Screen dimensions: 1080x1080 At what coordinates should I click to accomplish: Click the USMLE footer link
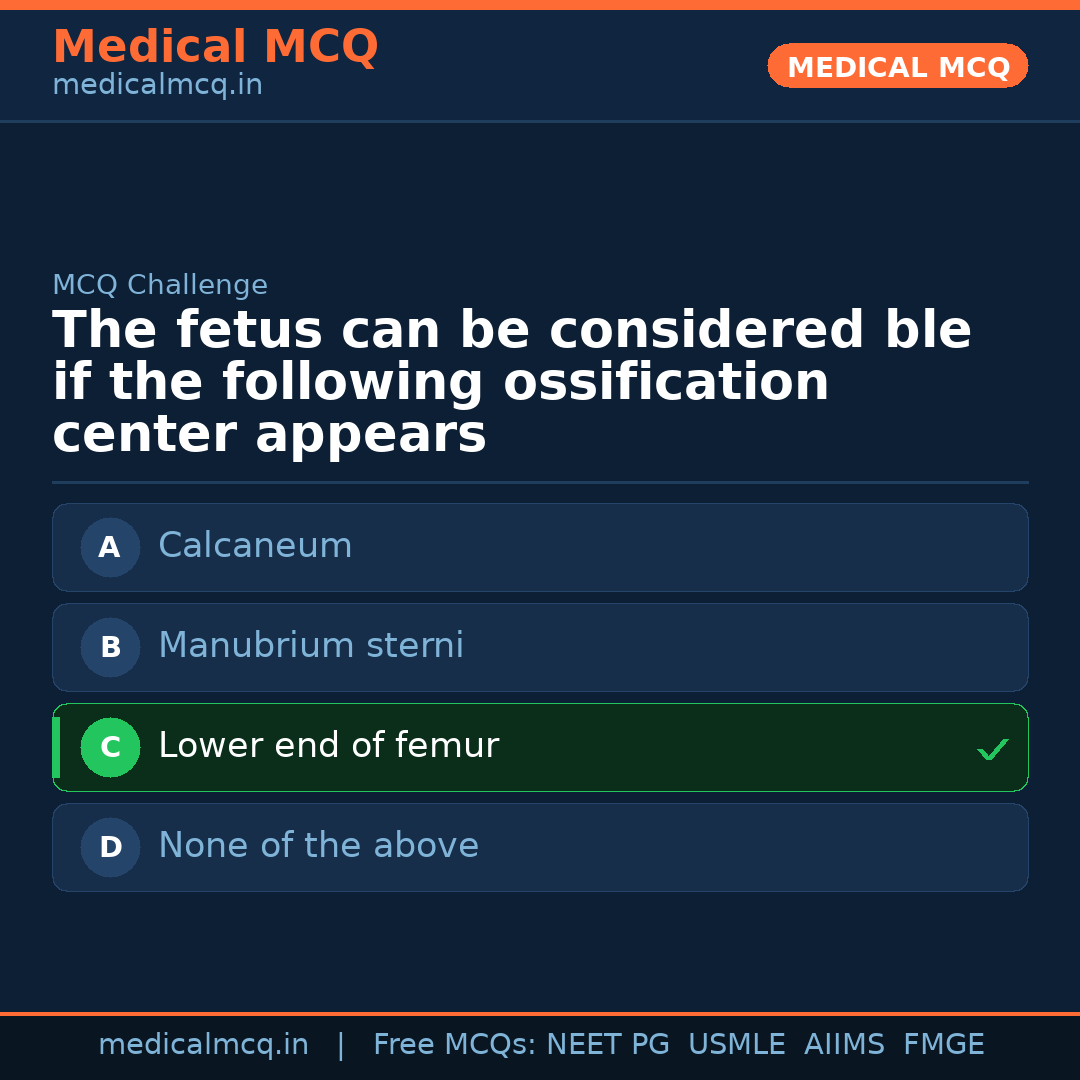(737, 1043)
